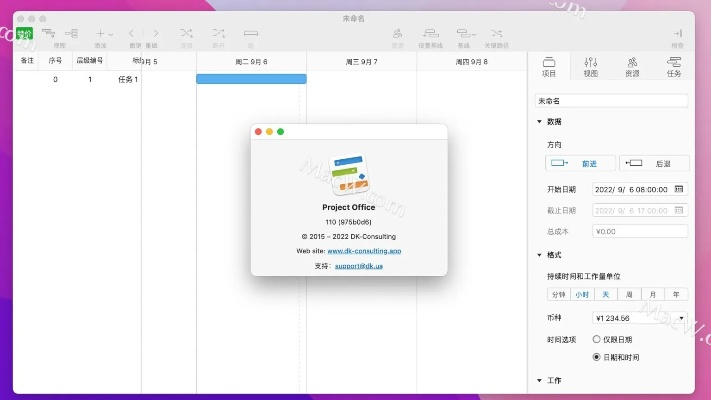
Task: Click the set baseline toolbar icon
Action: click(431, 33)
